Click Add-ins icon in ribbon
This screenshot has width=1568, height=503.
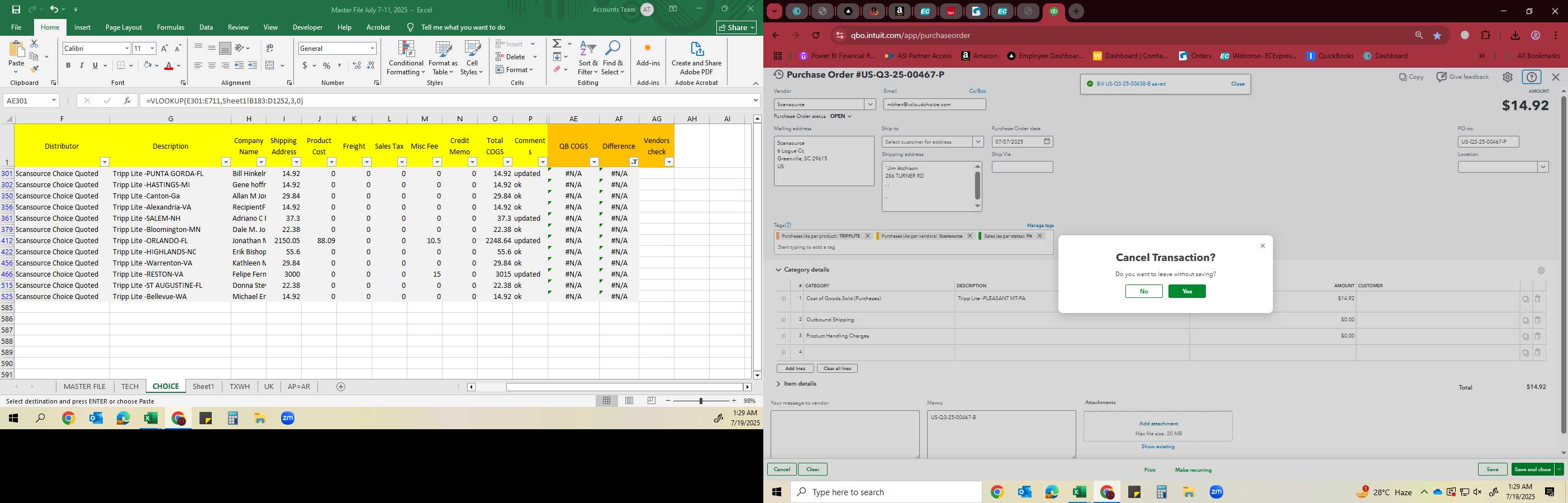click(648, 54)
